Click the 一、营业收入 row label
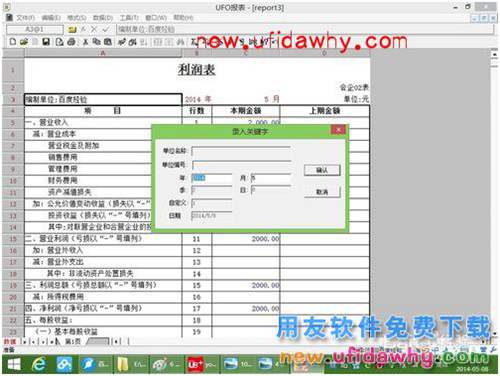The height and width of the screenshot is (376, 500). (47, 122)
